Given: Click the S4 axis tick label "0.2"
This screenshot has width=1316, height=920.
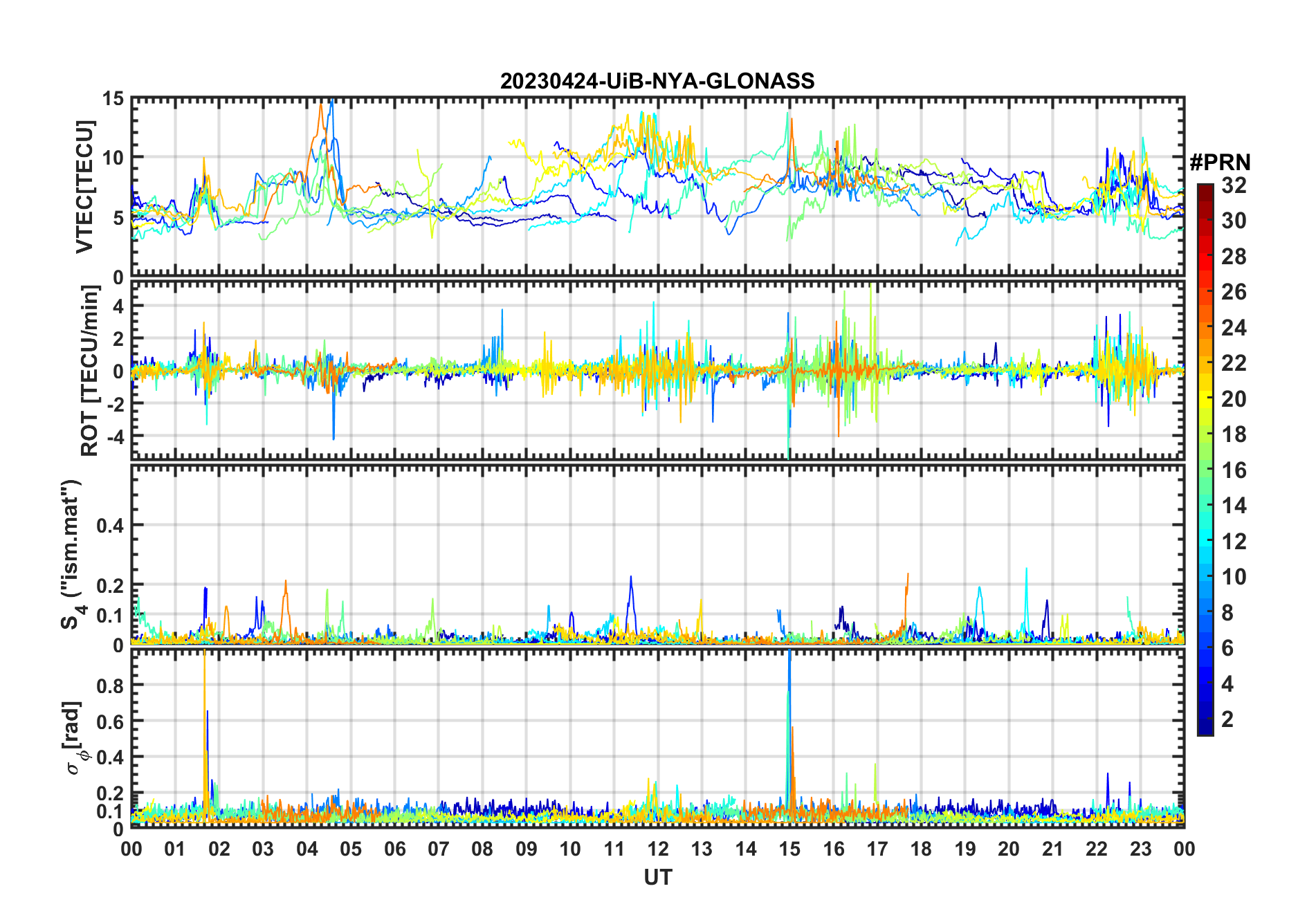Looking at the screenshot, I should pyautogui.click(x=110, y=586).
